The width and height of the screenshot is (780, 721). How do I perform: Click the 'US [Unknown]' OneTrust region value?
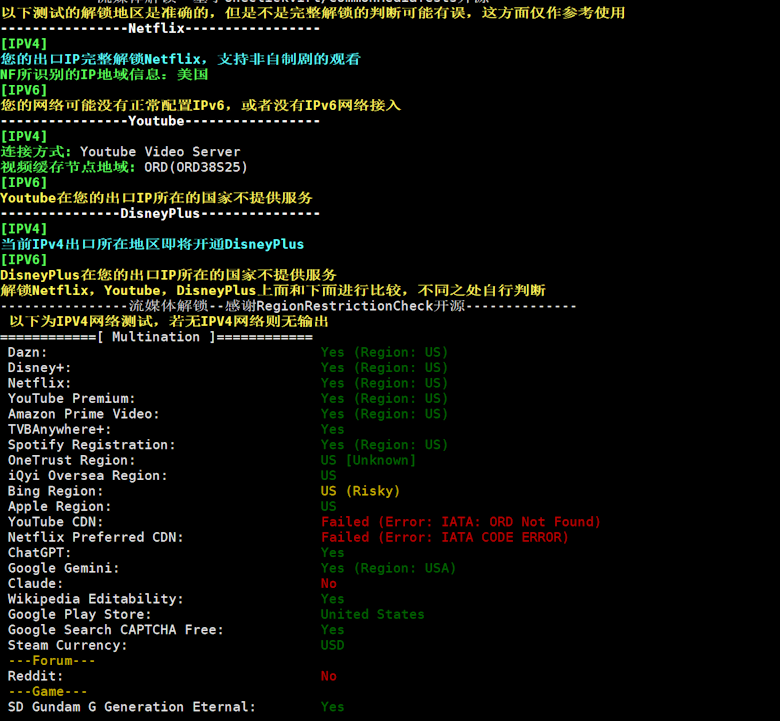pyautogui.click(x=368, y=460)
